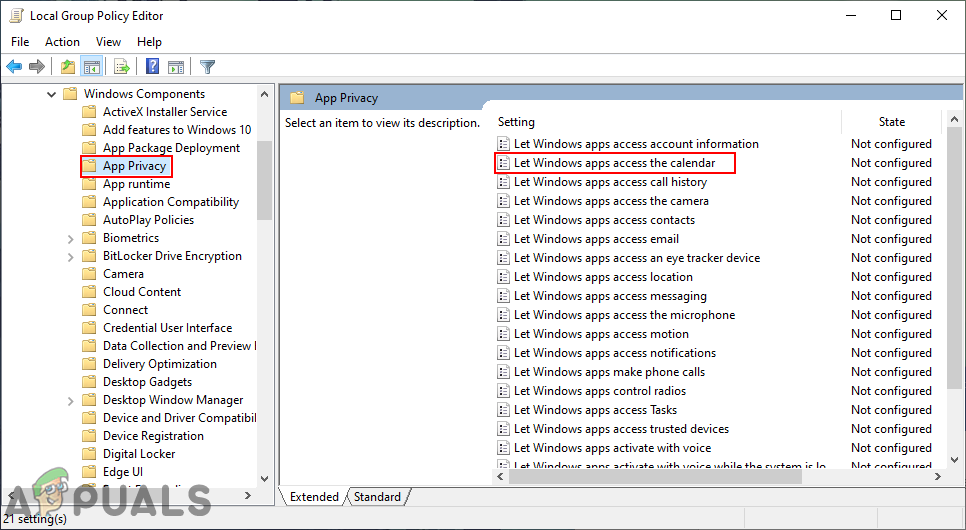Image resolution: width=966 pixels, height=530 pixels.
Task: Expand the Biometrics tree node
Action: pyautogui.click(x=70, y=238)
